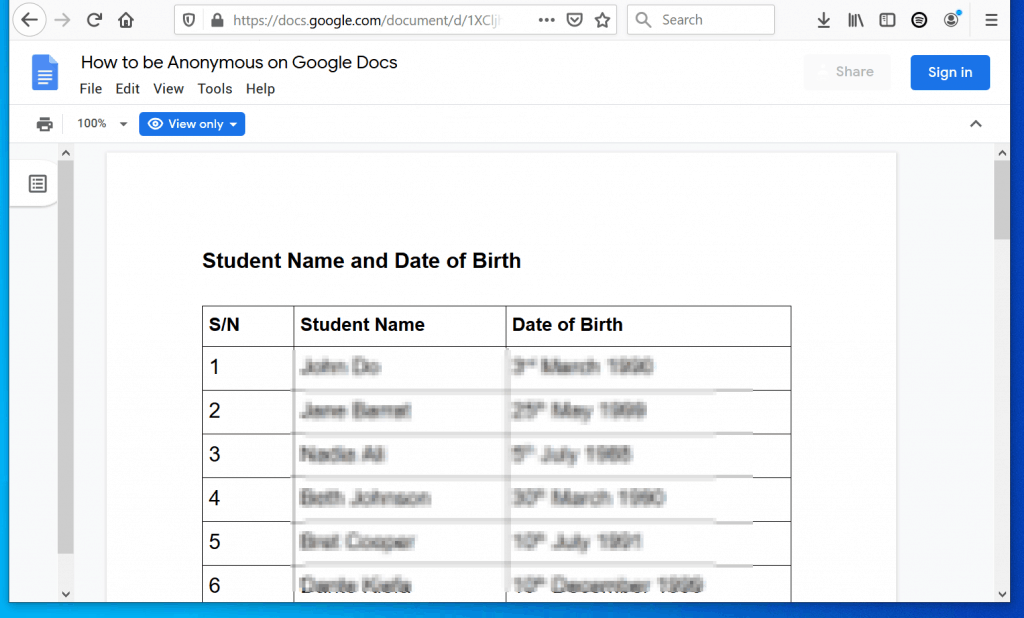Open the Firefox hamburger menu
This screenshot has height=618, width=1024.
(x=991, y=20)
